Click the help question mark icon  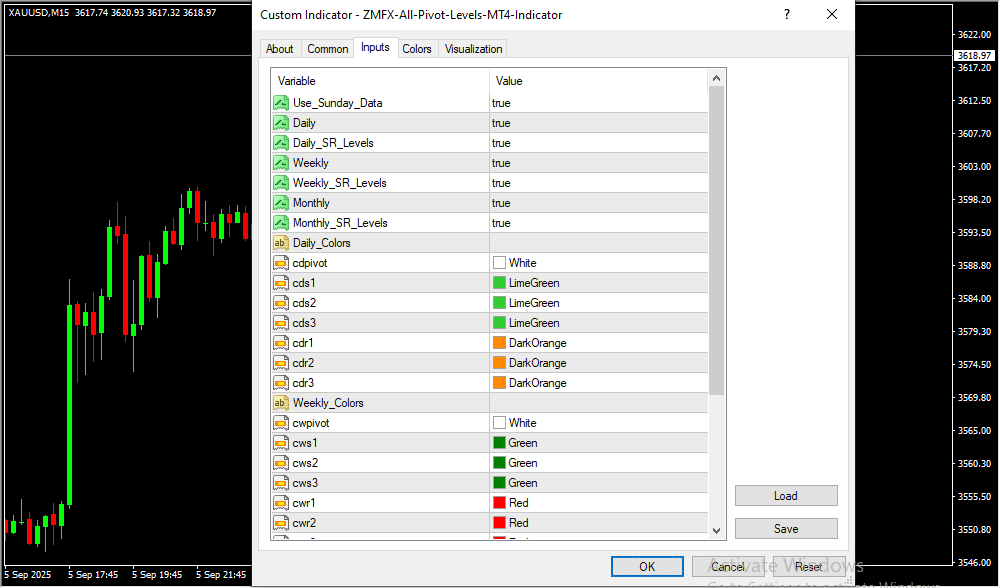(787, 15)
